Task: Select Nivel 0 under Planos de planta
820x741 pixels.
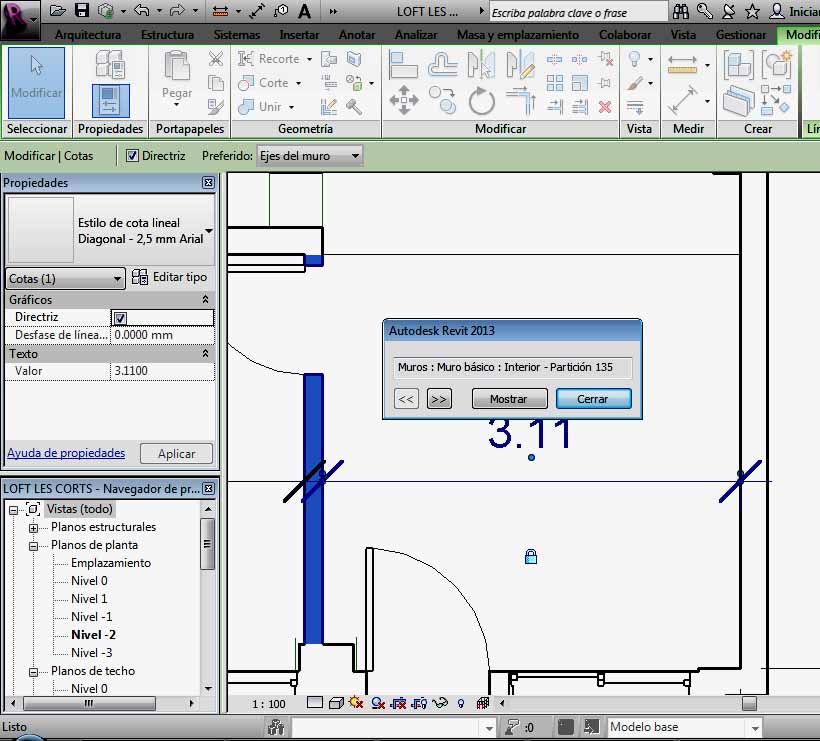Action: pyautogui.click(x=89, y=581)
